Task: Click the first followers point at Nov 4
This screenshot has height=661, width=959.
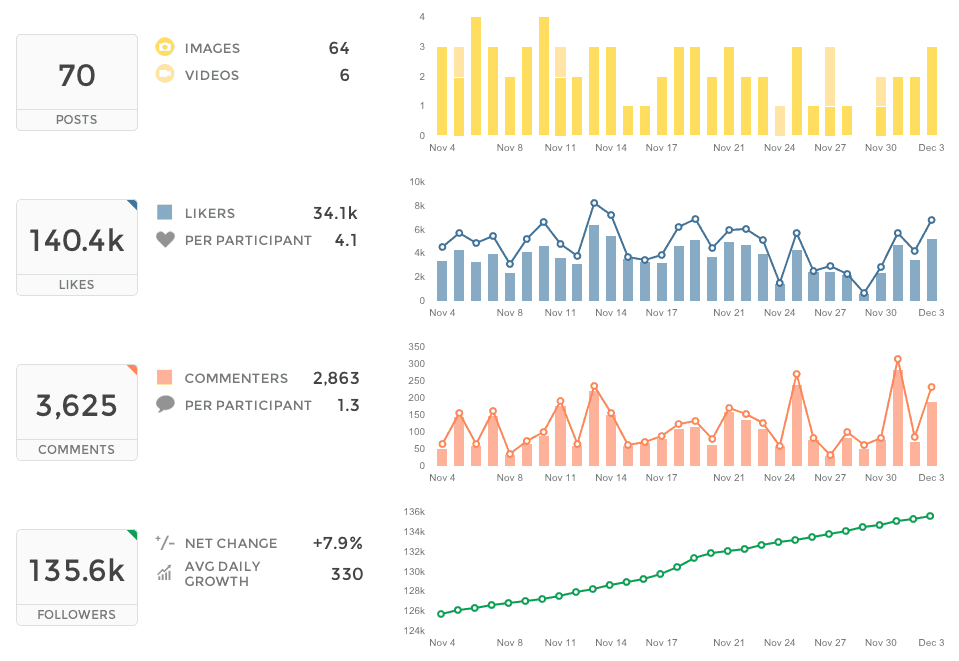Action: (x=441, y=614)
